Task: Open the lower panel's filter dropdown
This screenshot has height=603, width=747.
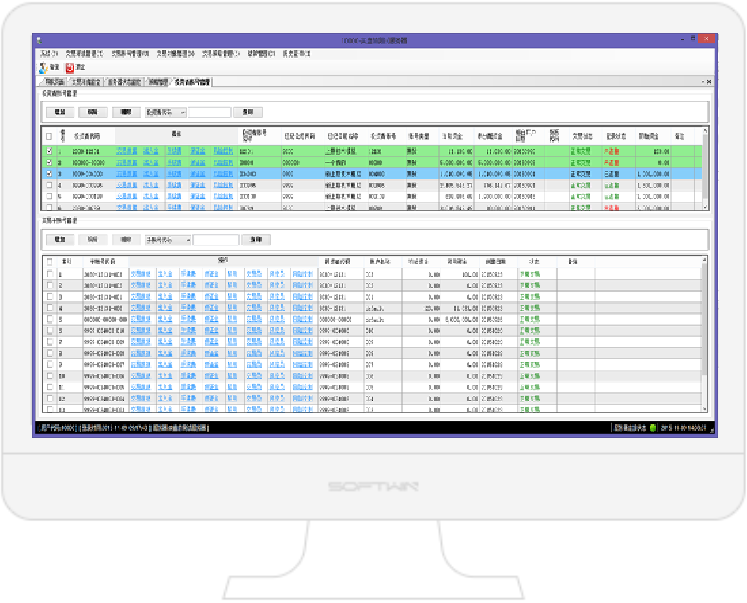Action: point(168,240)
